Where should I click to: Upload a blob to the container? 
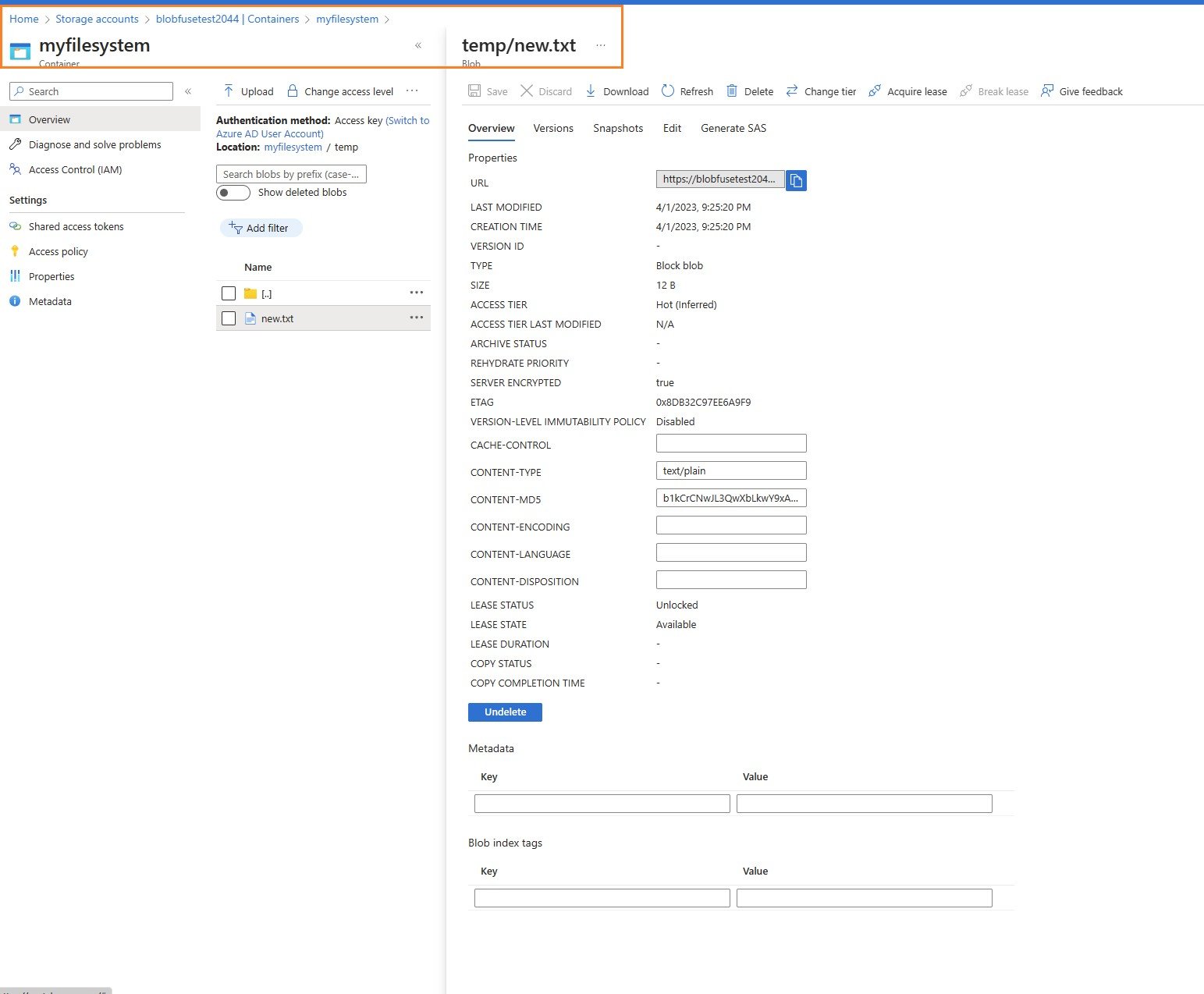pos(248,91)
